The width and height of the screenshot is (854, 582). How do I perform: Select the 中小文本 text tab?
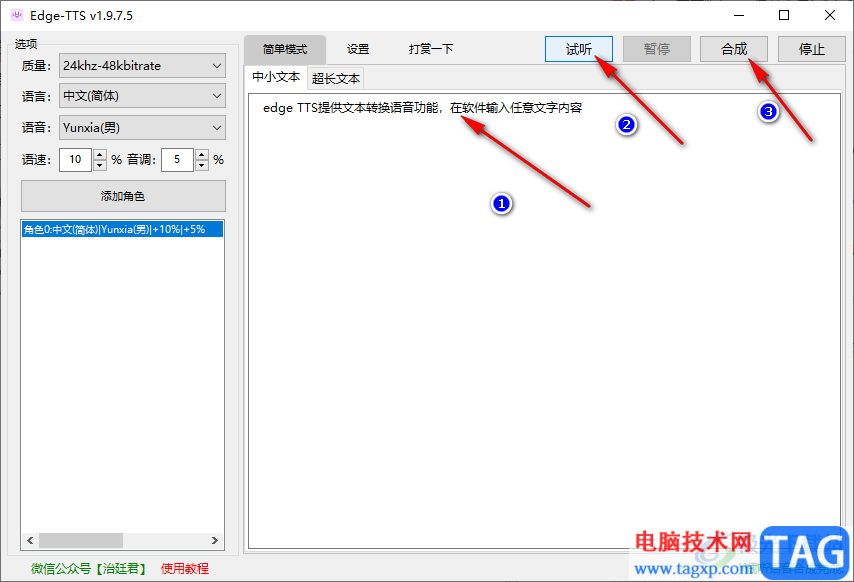[x=276, y=77]
